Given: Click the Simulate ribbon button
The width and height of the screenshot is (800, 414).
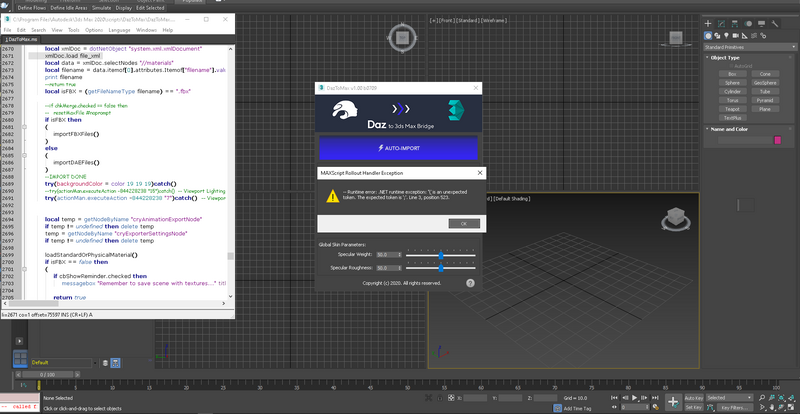Looking at the screenshot, I should click(x=102, y=8).
